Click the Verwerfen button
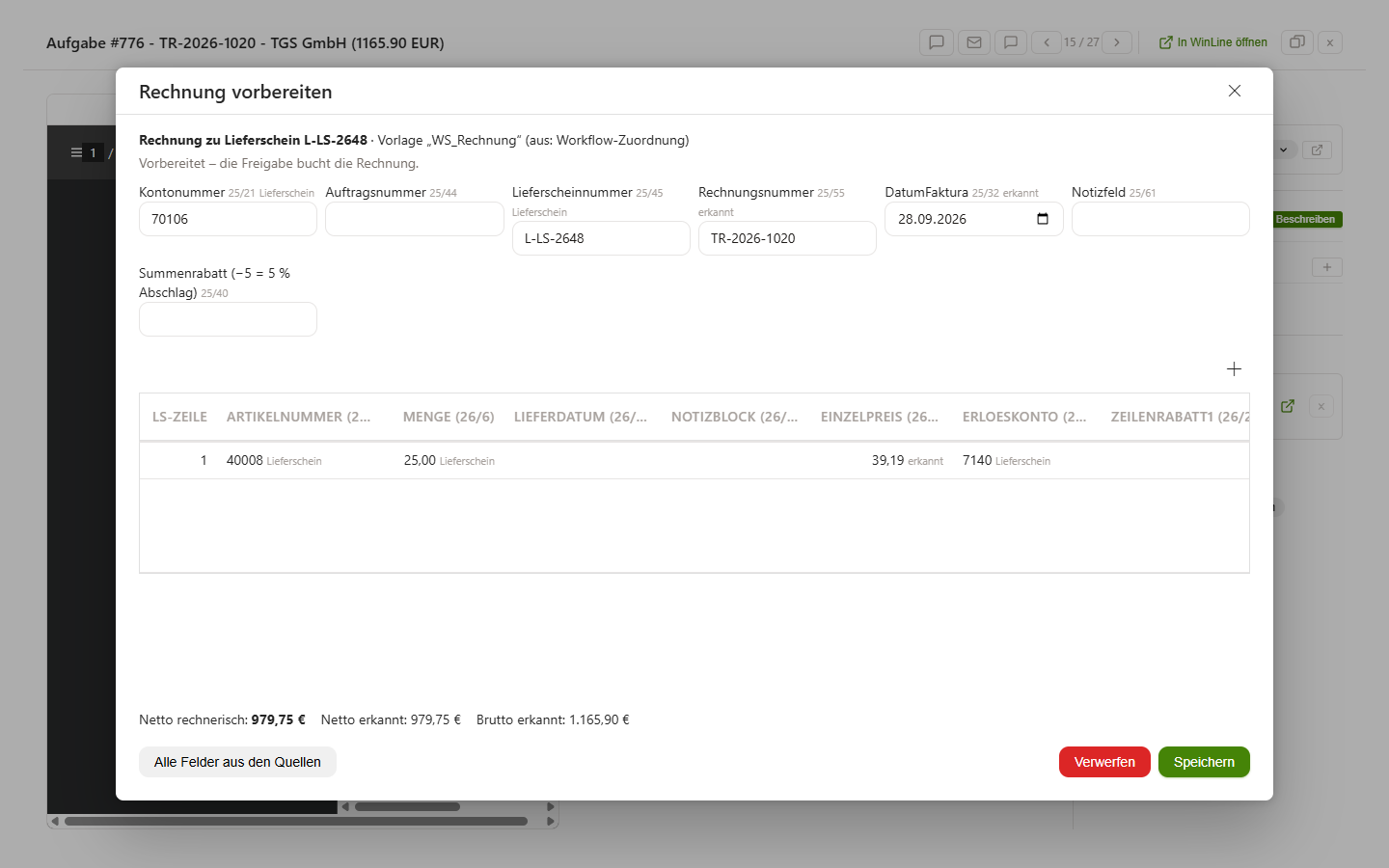Image resolution: width=1389 pixels, height=868 pixels. pos(1104,762)
